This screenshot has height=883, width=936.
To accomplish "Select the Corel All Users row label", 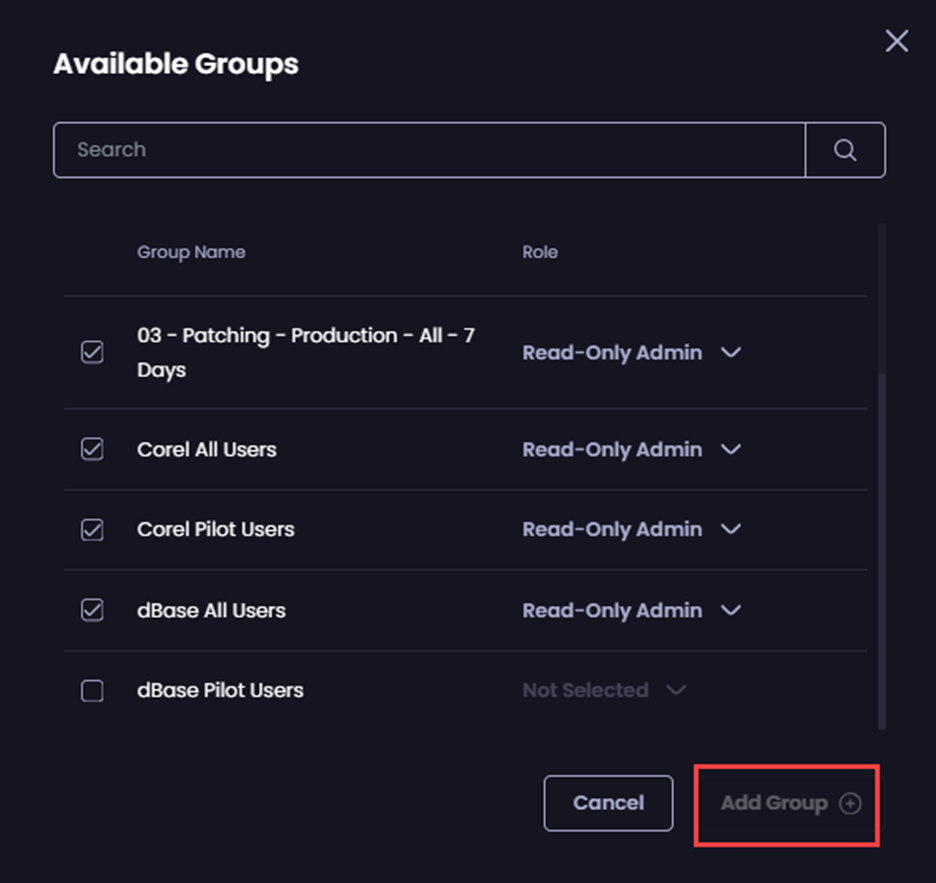I will [x=206, y=449].
